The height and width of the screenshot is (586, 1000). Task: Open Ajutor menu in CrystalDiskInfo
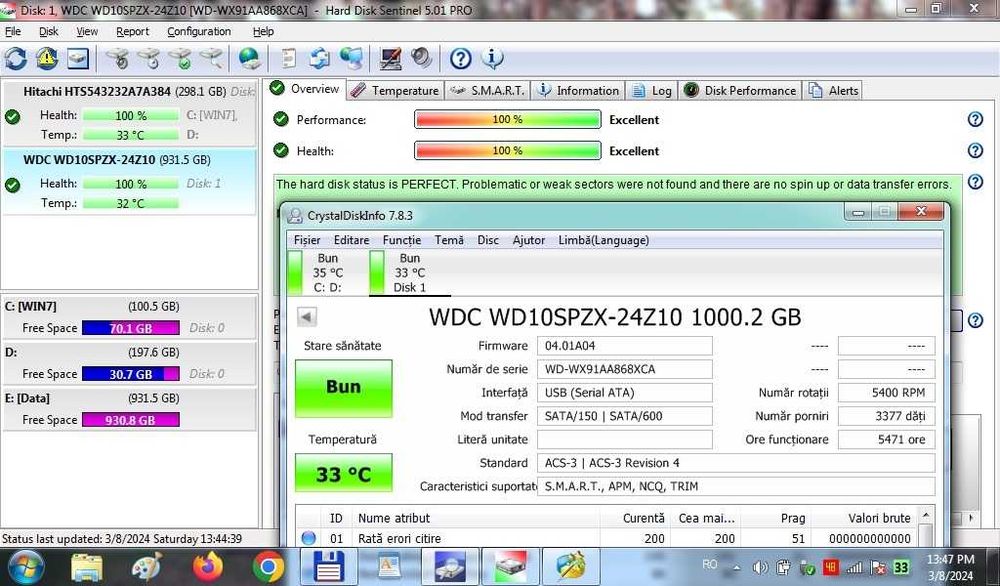pyautogui.click(x=529, y=240)
